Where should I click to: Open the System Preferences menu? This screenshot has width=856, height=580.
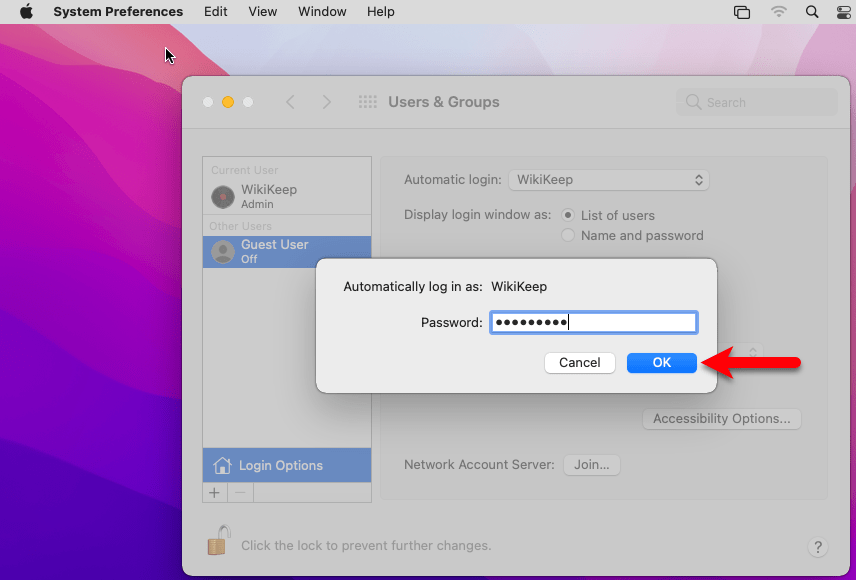point(118,11)
